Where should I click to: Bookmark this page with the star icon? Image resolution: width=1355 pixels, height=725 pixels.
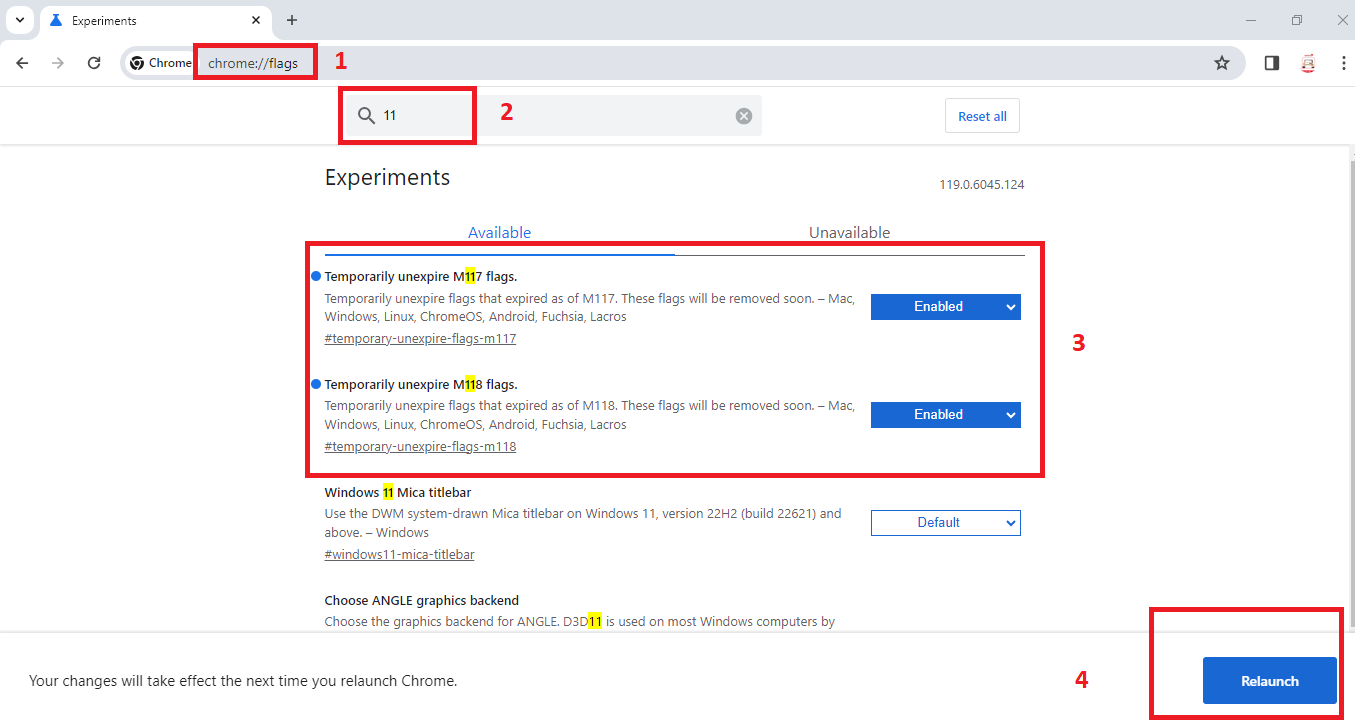click(1221, 63)
